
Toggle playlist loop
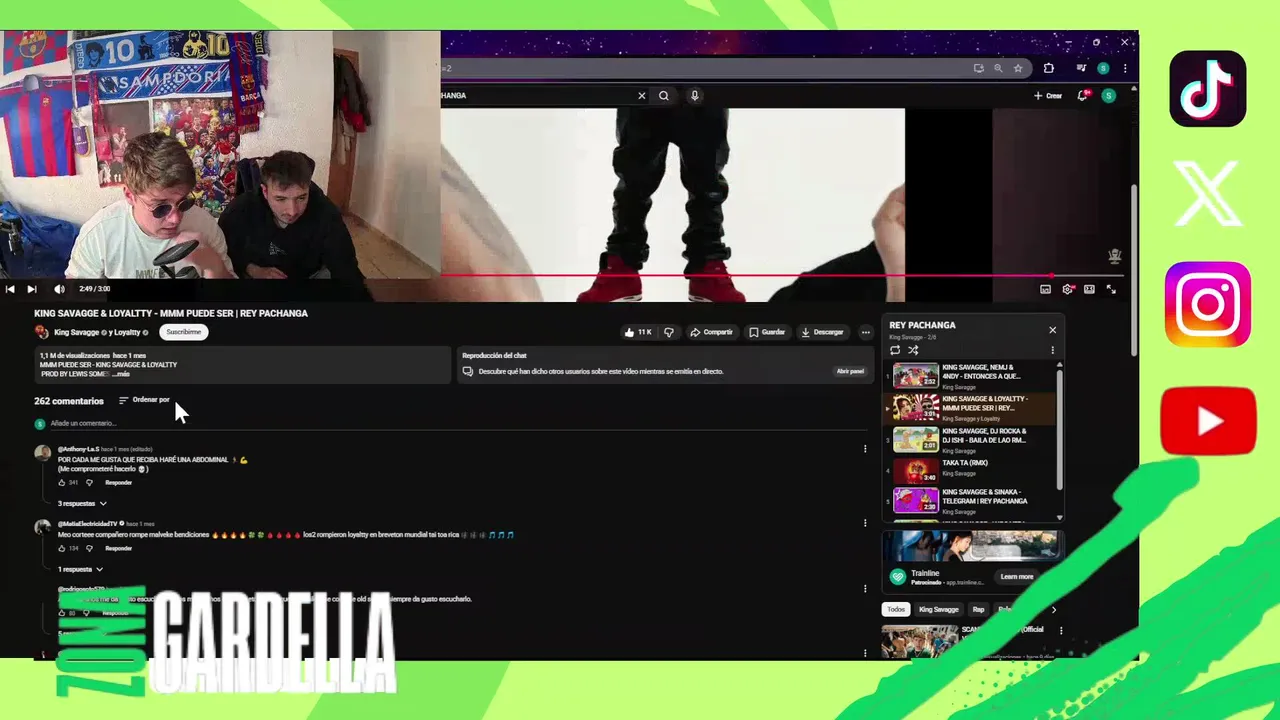(895, 350)
